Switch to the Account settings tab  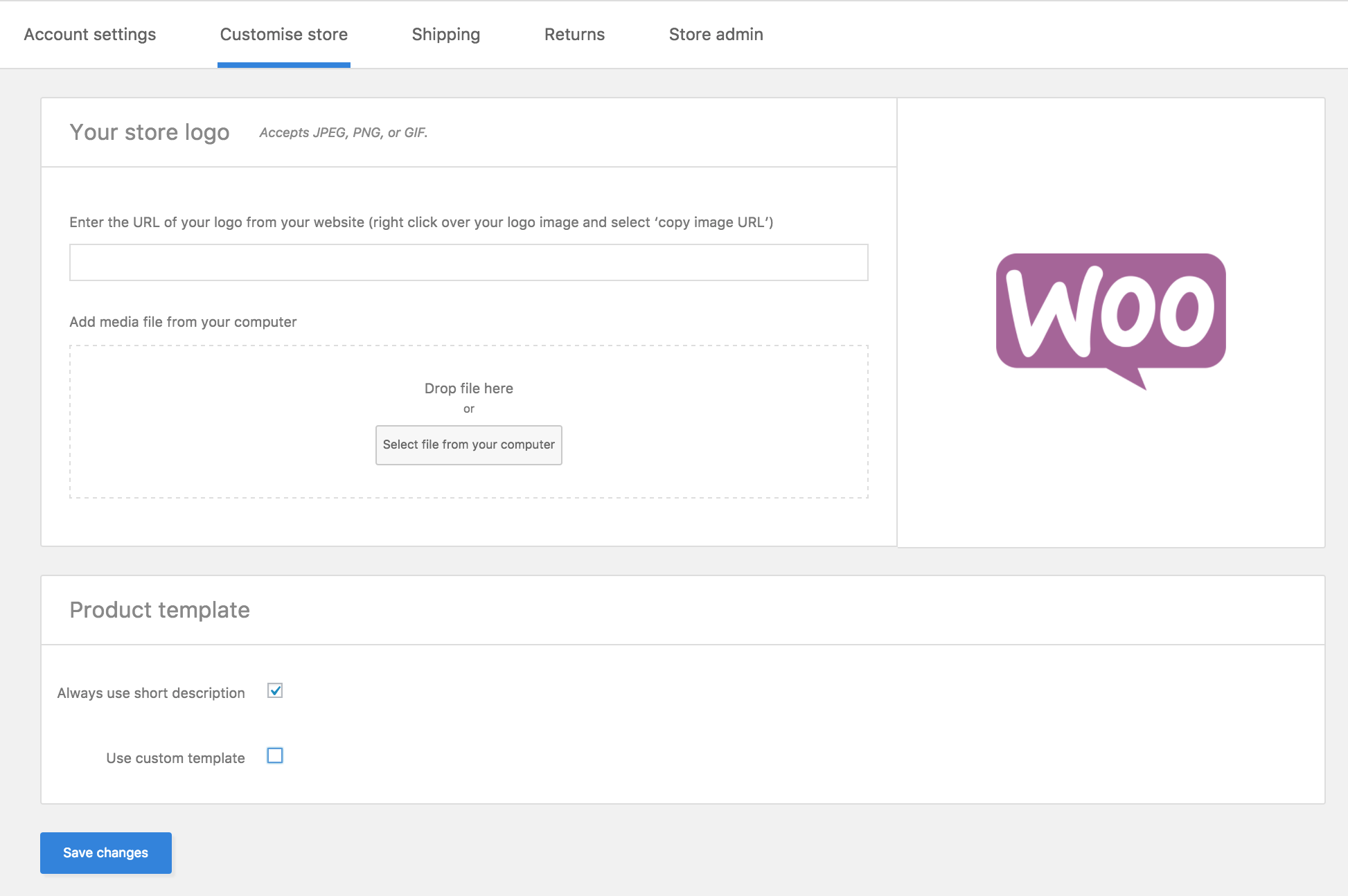click(x=89, y=34)
